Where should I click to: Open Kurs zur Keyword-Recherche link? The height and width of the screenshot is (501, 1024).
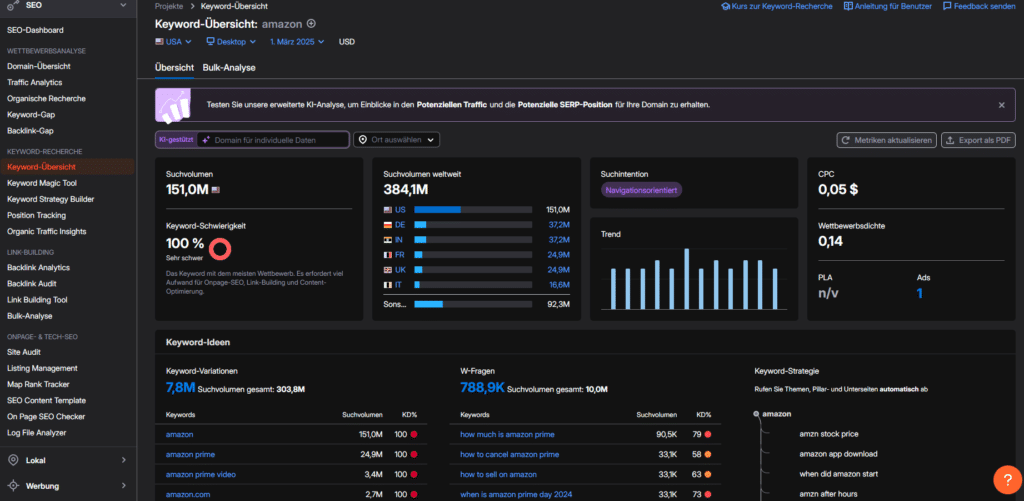click(x=776, y=6)
